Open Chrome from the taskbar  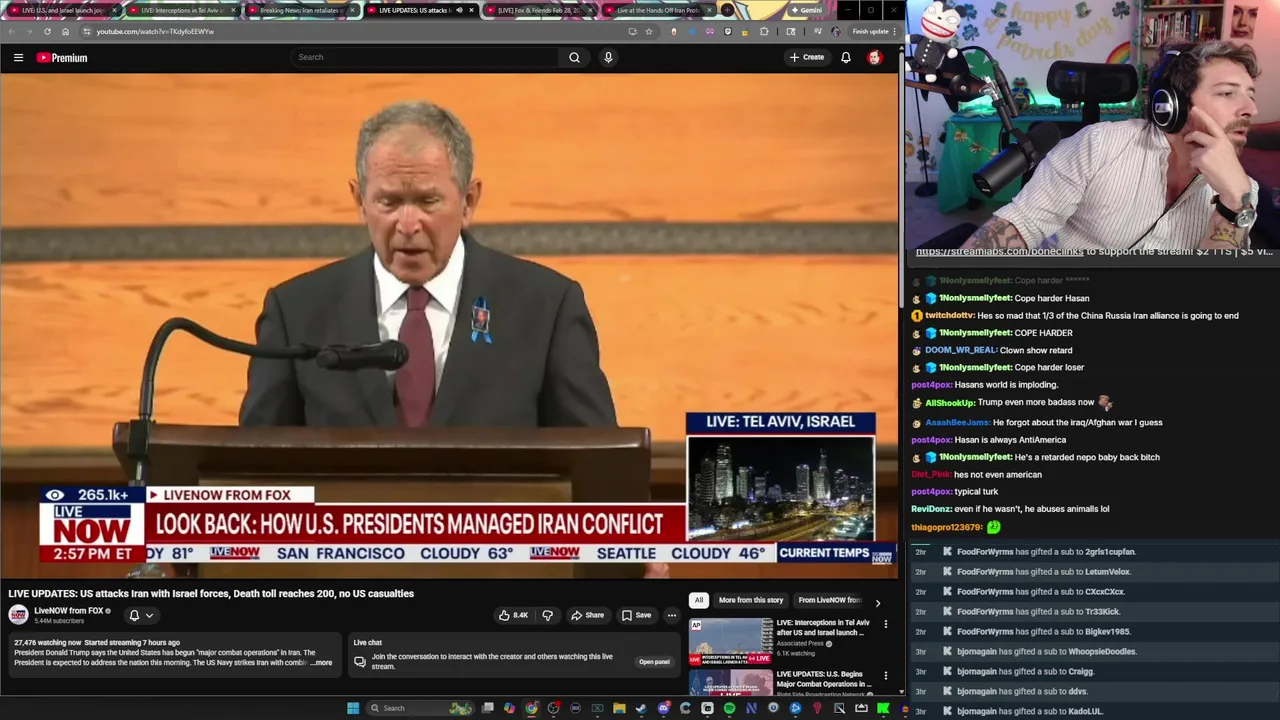531,708
